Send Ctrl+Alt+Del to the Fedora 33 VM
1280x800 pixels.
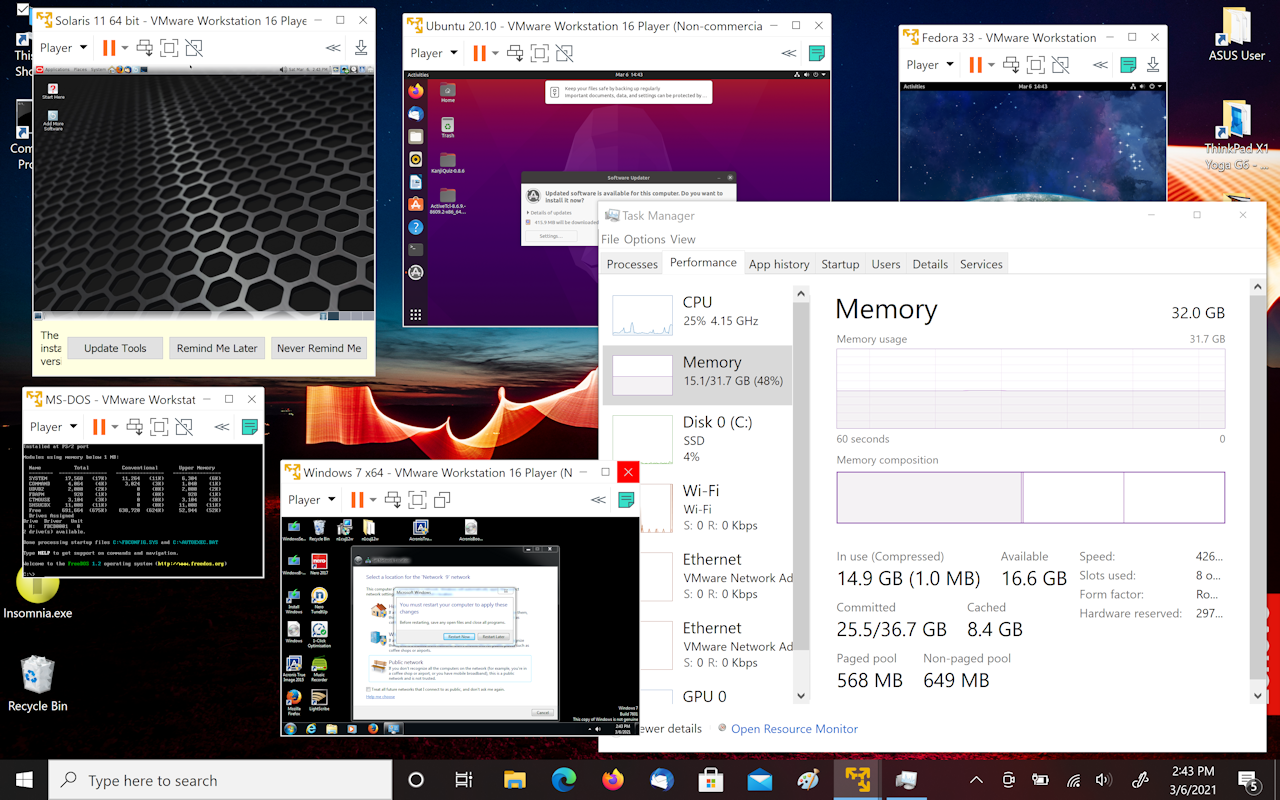pos(1011,65)
